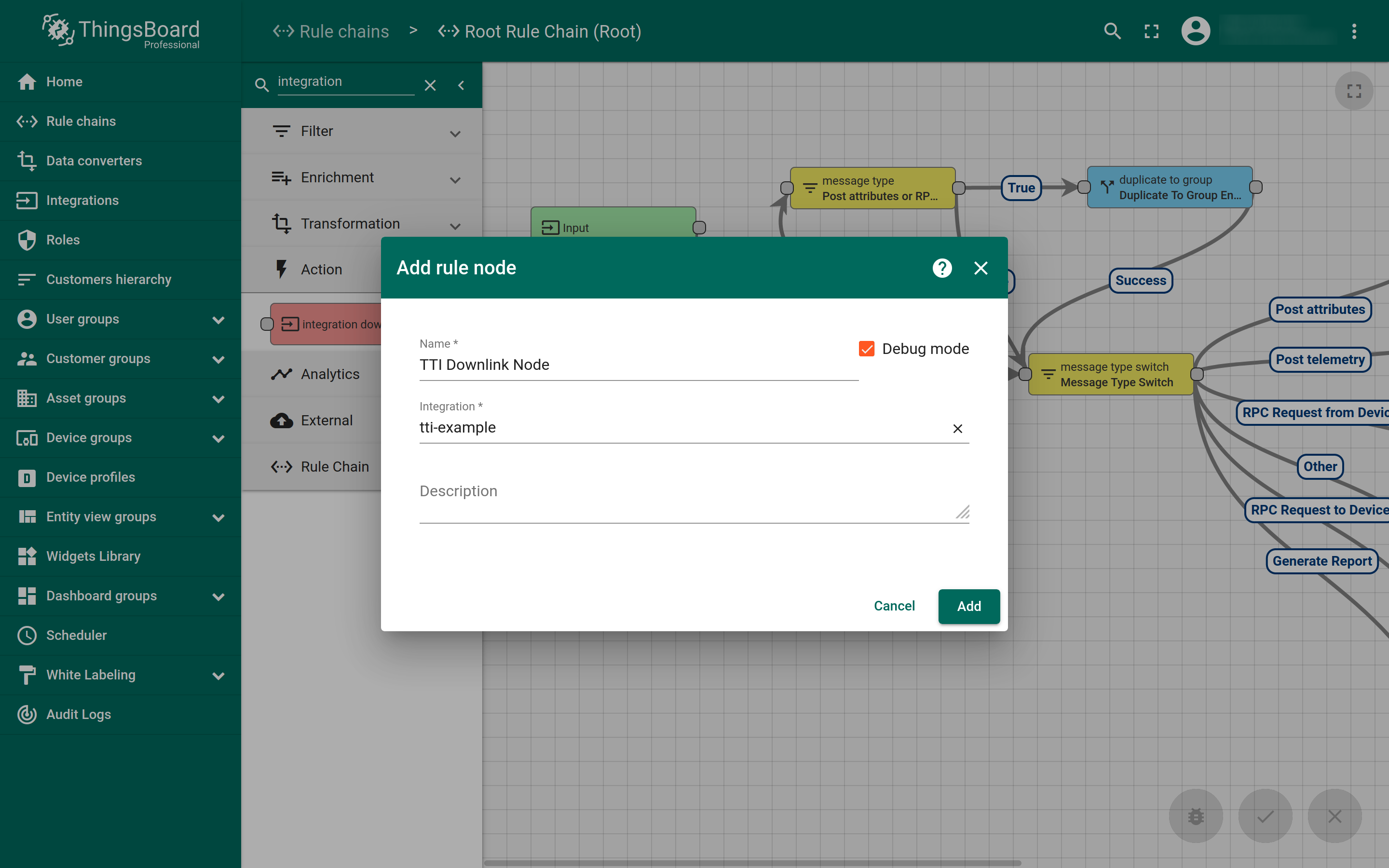Click the Roles icon in sidebar
1389x868 pixels.
coord(28,240)
